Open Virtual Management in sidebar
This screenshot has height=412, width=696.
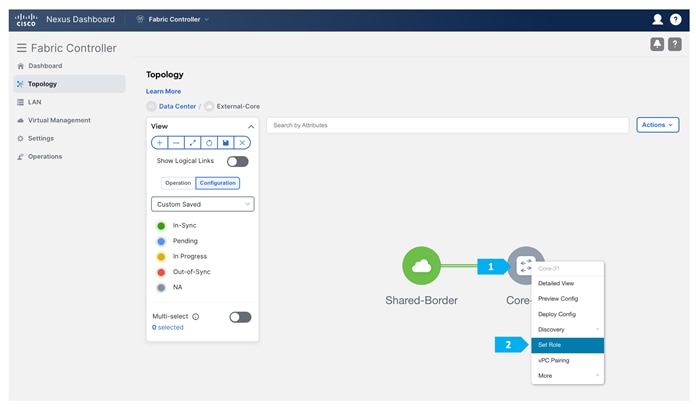click(59, 120)
